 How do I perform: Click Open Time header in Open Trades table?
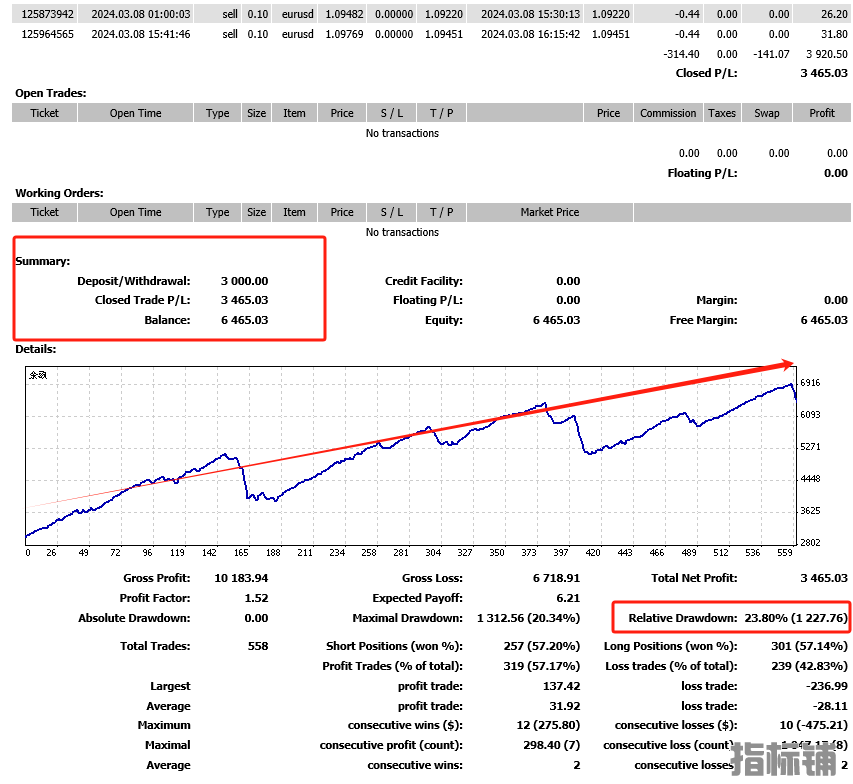point(135,113)
